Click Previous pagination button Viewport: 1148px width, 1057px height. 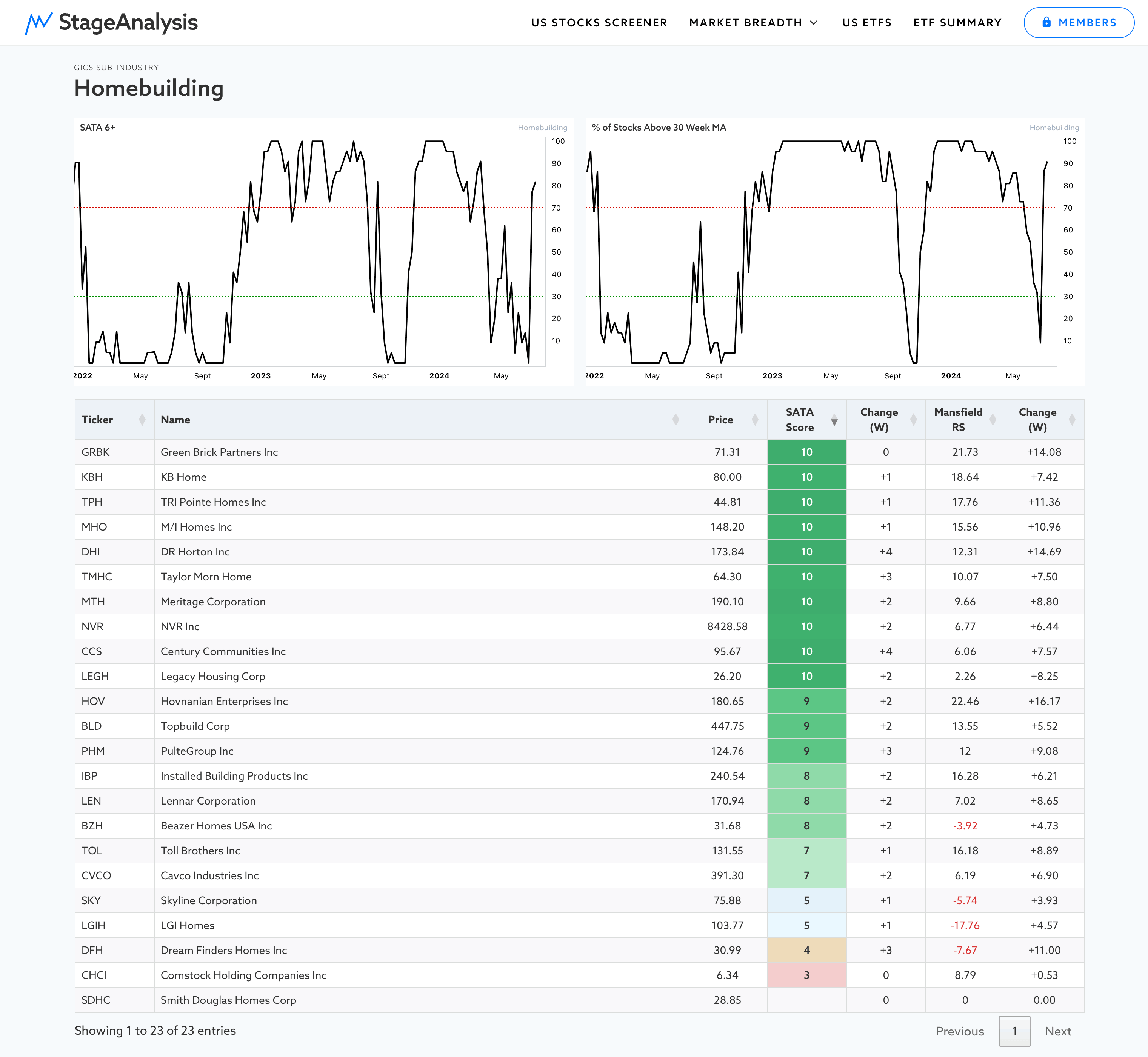(960, 1031)
